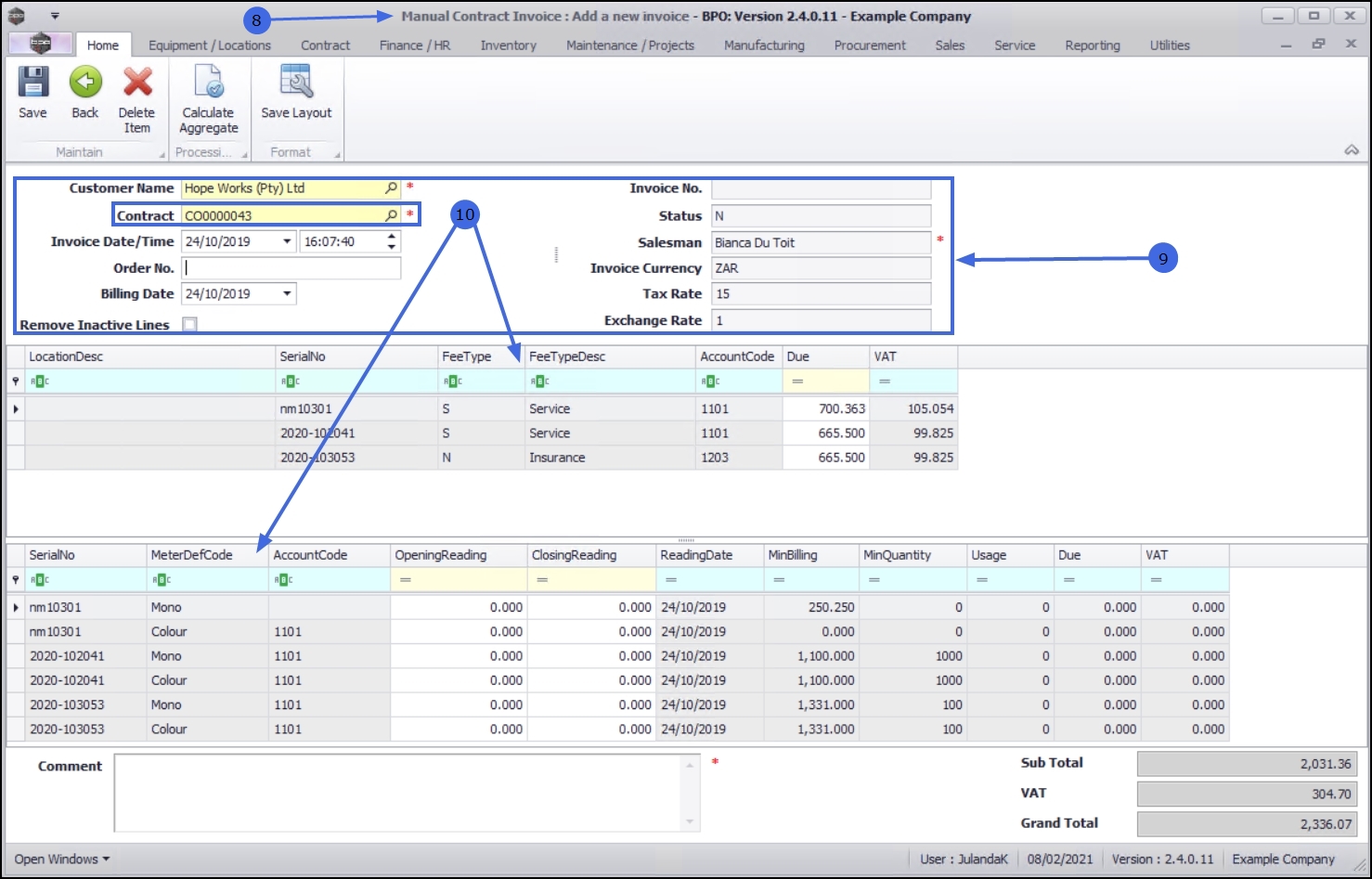Open the Billing Date dropdown
This screenshot has width=1372, height=879.
click(x=287, y=293)
